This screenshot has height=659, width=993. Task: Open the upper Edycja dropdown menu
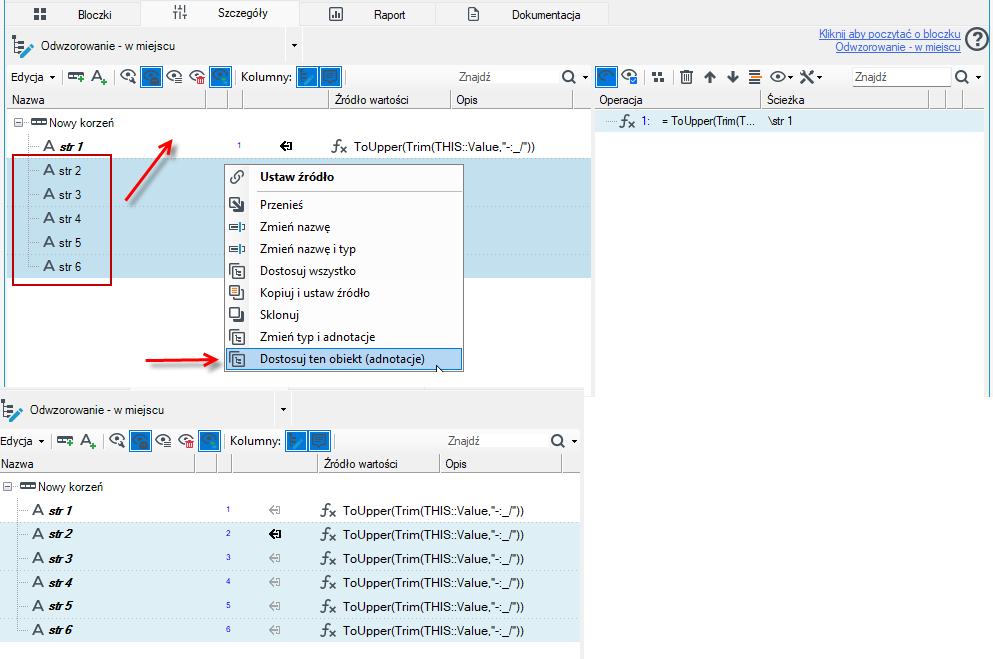[x=33, y=77]
